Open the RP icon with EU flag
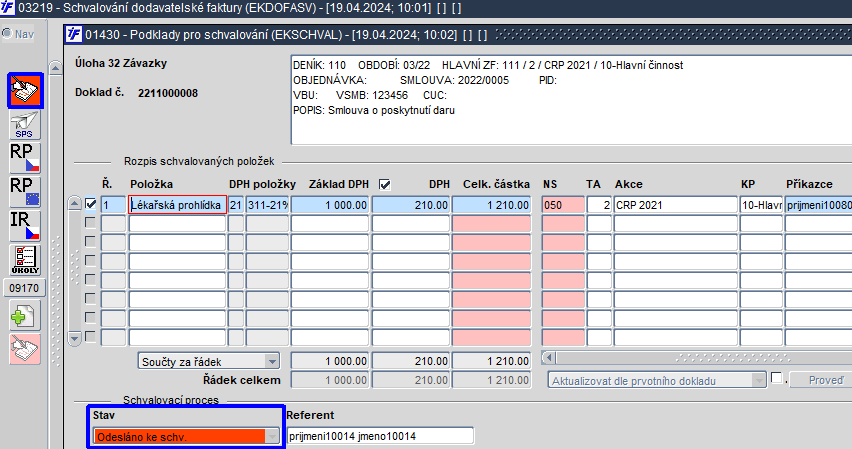852x449 pixels. click(x=25, y=191)
